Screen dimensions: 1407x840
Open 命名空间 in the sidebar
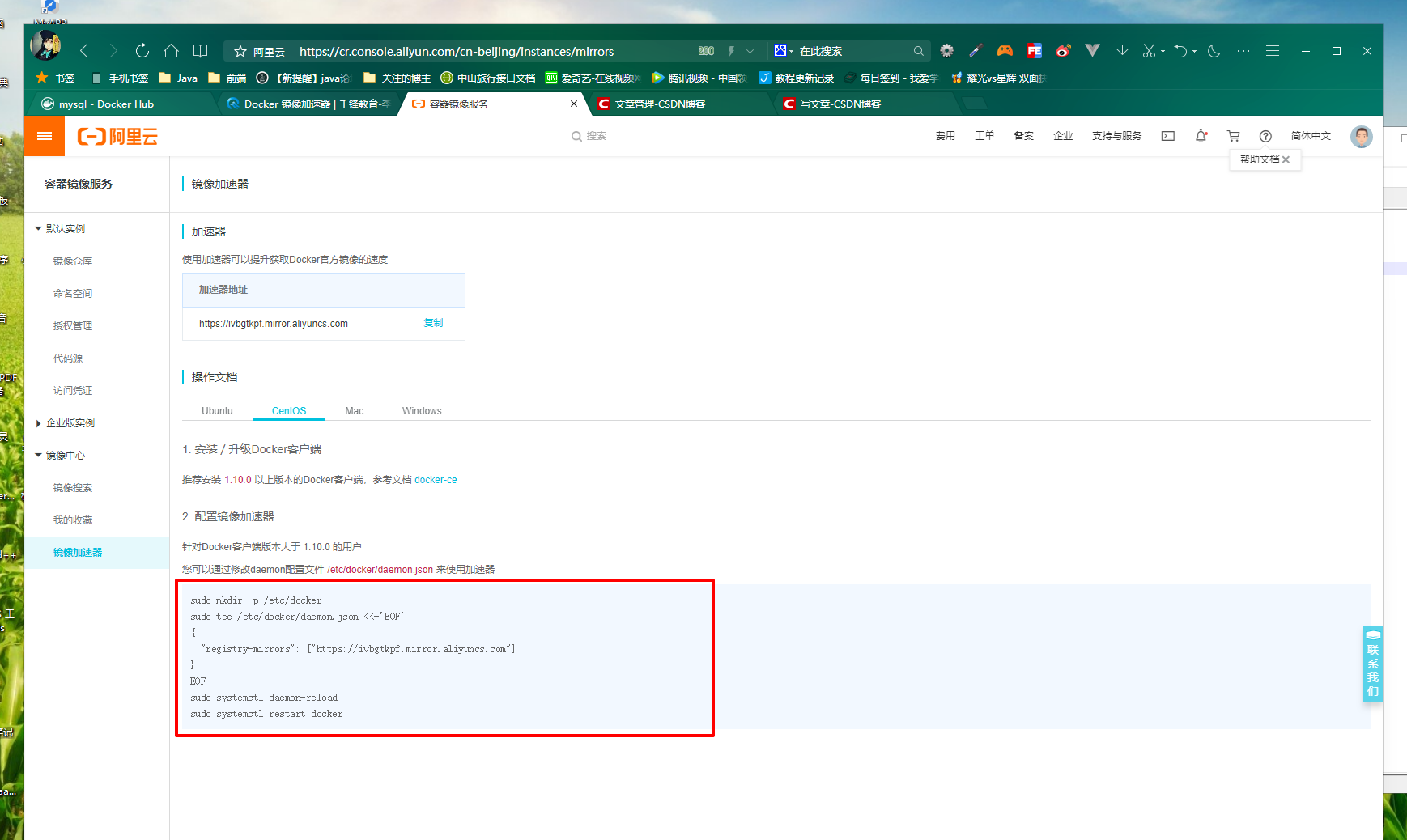click(73, 294)
